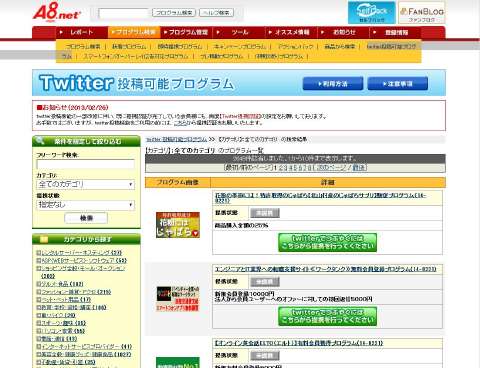The height and width of the screenshot is (368, 480).
Task: Go to results page 5
Action: tap(296, 168)
